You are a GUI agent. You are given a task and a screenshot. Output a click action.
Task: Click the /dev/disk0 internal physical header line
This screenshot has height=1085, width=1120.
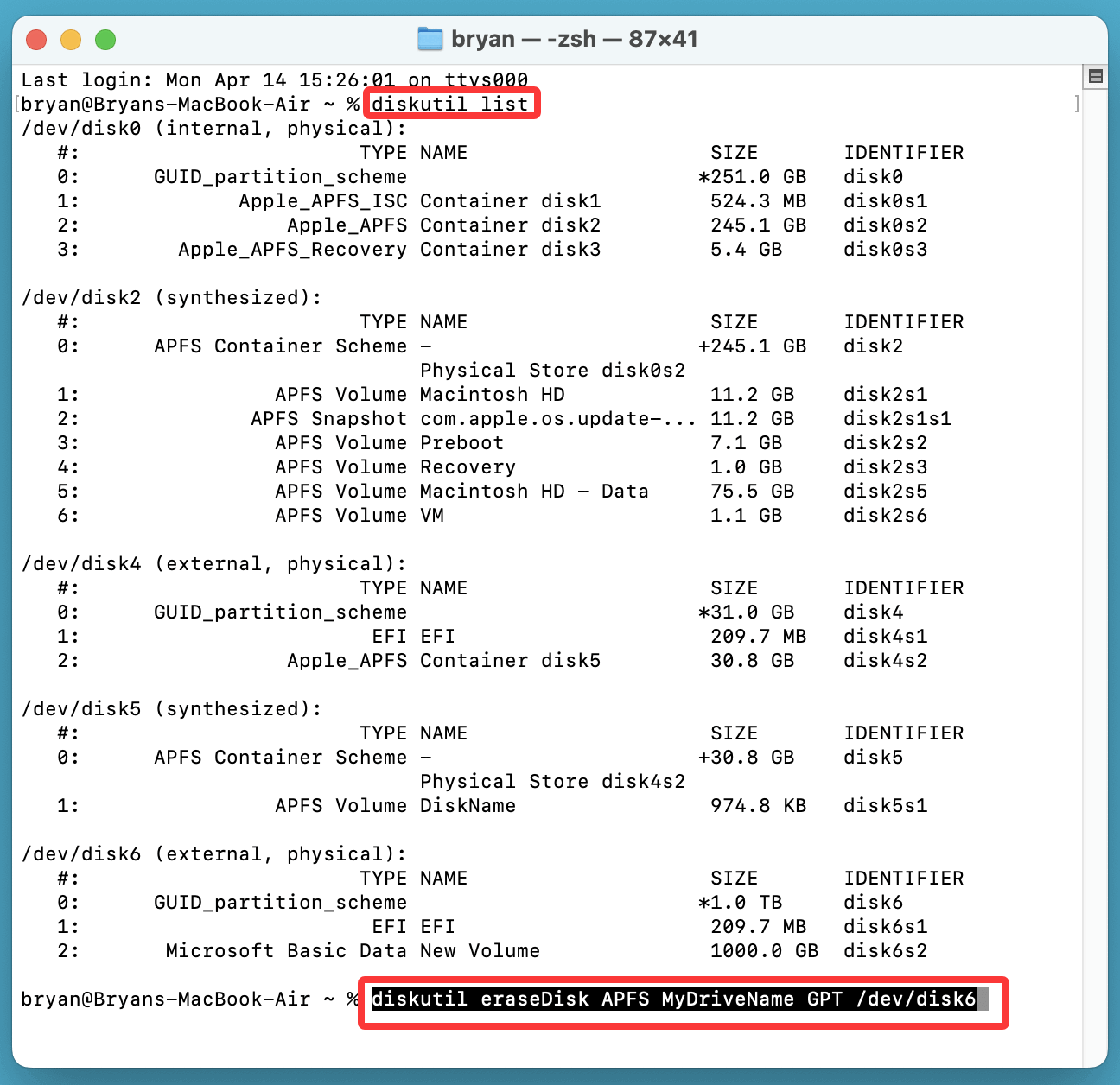click(x=214, y=128)
